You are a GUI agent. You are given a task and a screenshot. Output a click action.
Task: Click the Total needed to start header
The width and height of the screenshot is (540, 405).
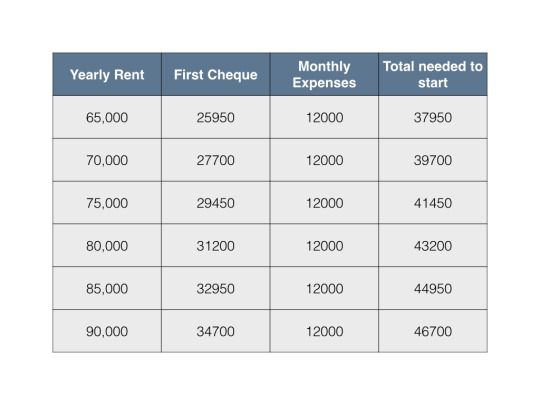(433, 74)
